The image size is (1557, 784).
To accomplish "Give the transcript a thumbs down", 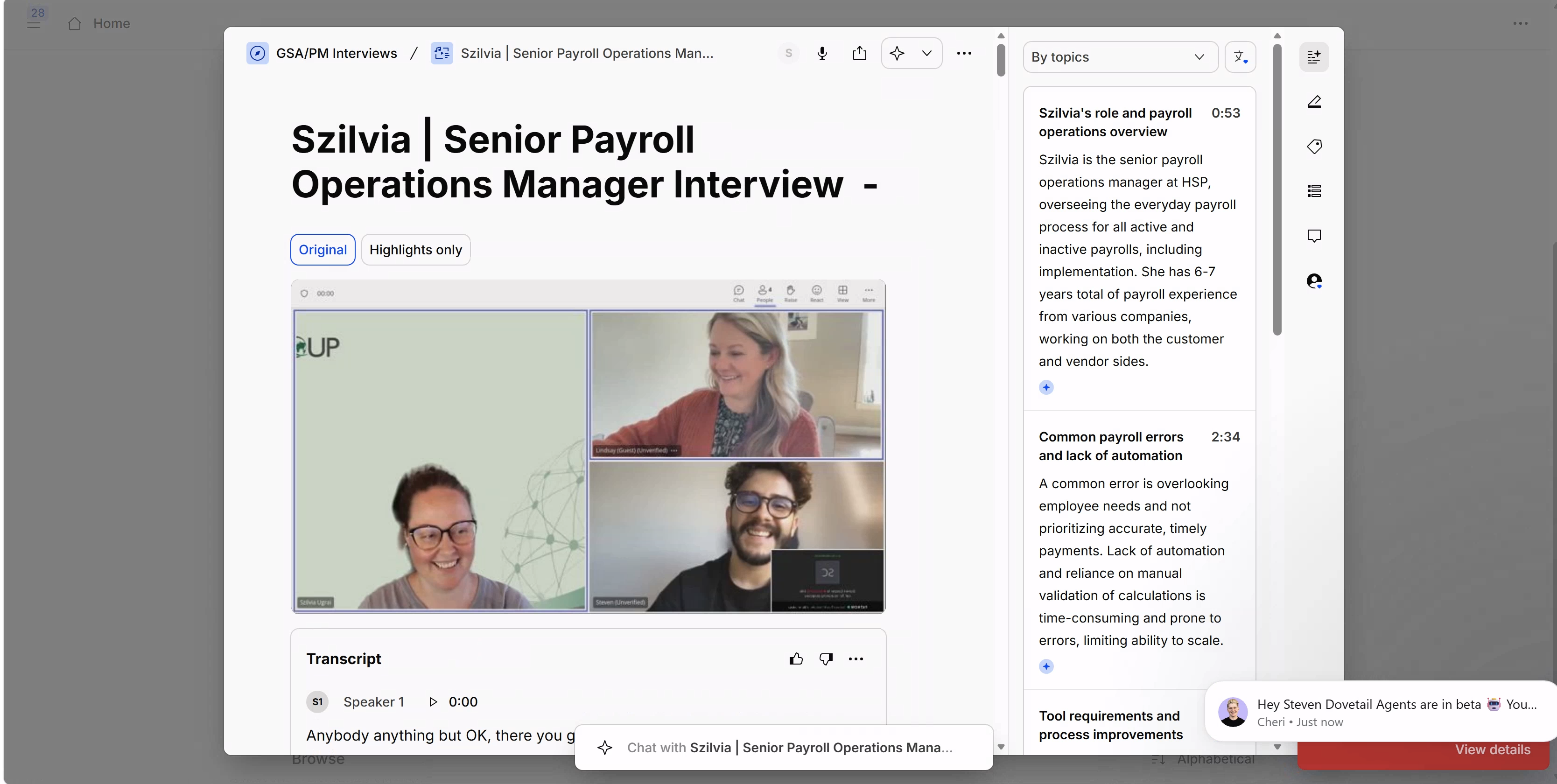I will pyautogui.click(x=826, y=659).
